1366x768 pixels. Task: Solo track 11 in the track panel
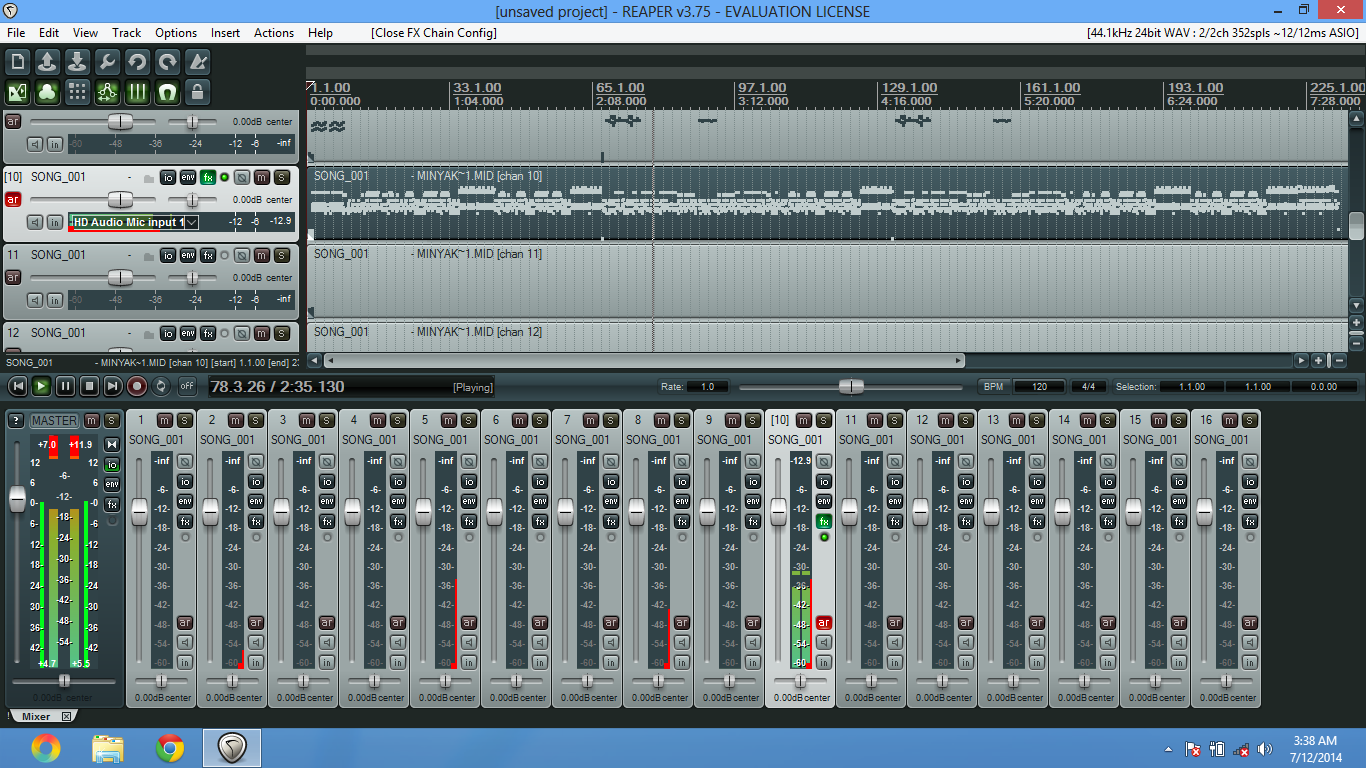(282, 255)
